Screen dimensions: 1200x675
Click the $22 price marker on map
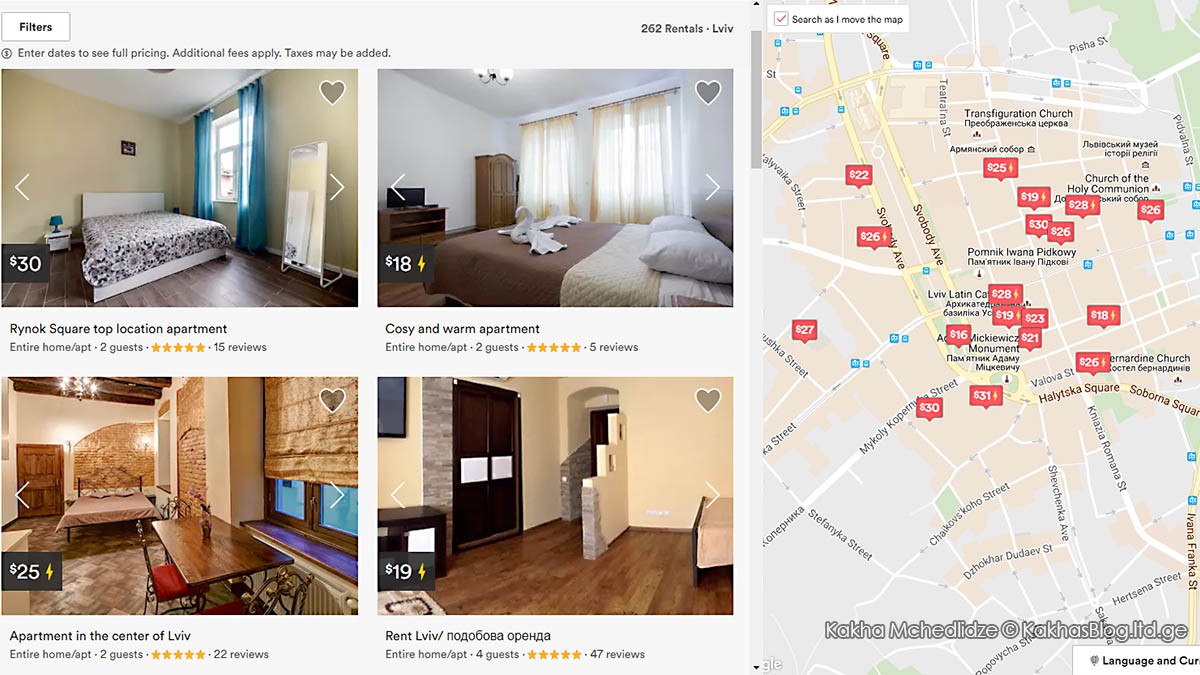(859, 176)
